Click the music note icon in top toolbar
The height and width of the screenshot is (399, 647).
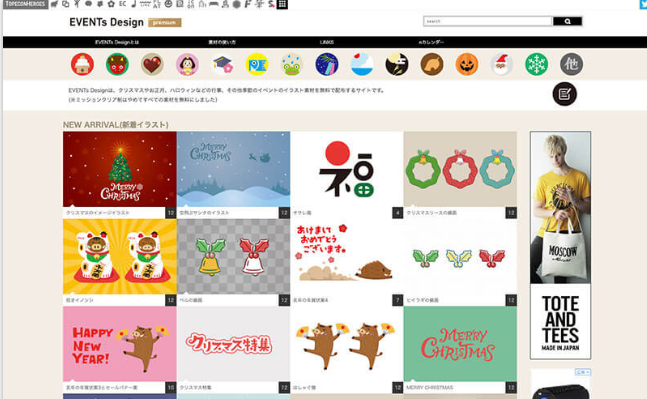tap(133, 4)
